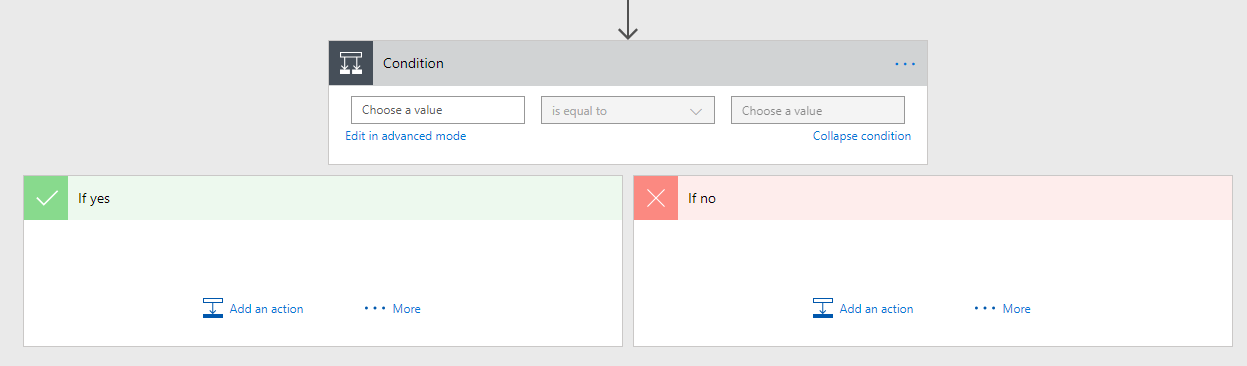Image resolution: width=1247 pixels, height=366 pixels.
Task: Click the 'If no' header label
Action: pyautogui.click(x=702, y=198)
